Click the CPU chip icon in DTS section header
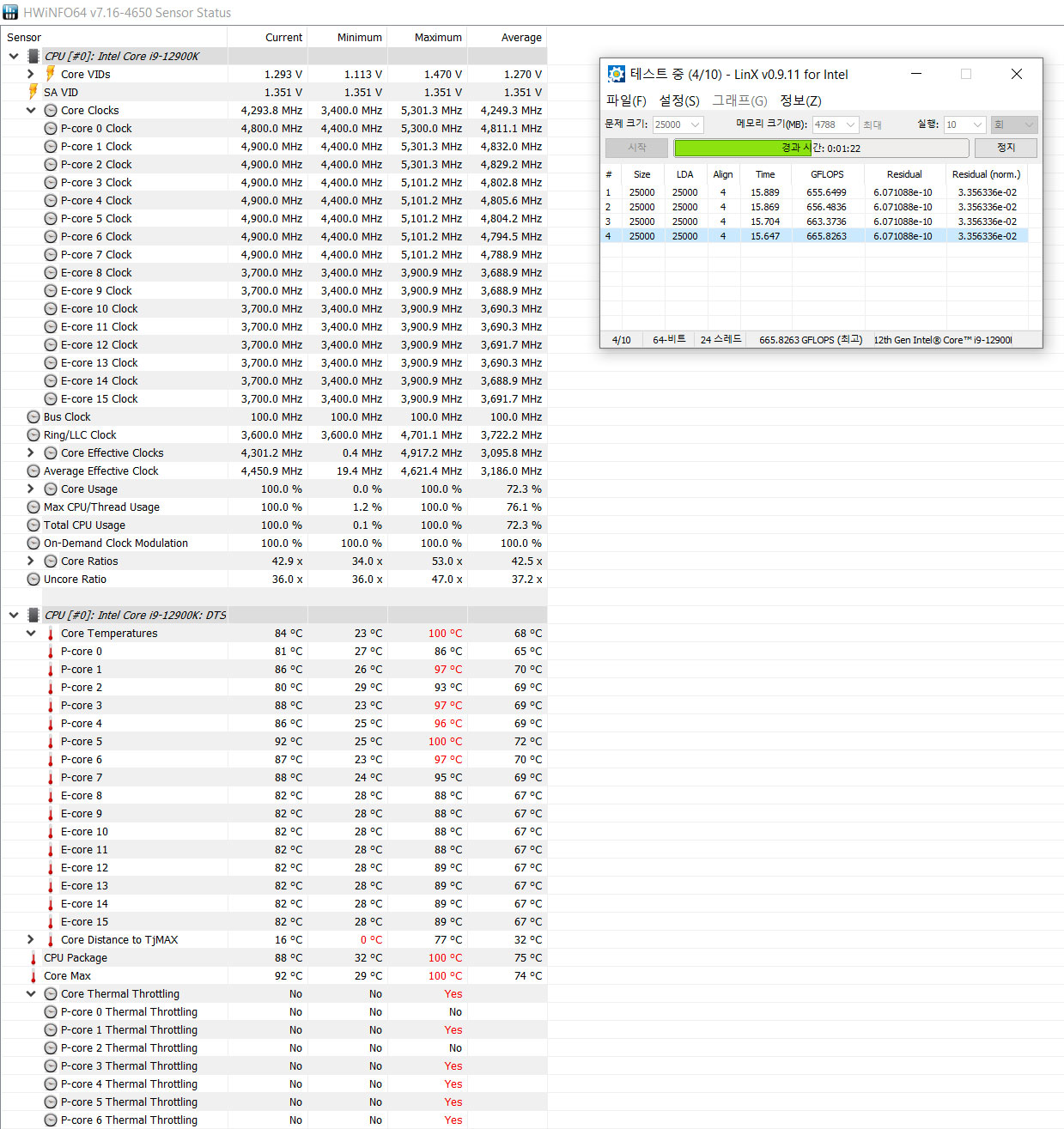This screenshot has width=1064, height=1129. tap(33, 615)
